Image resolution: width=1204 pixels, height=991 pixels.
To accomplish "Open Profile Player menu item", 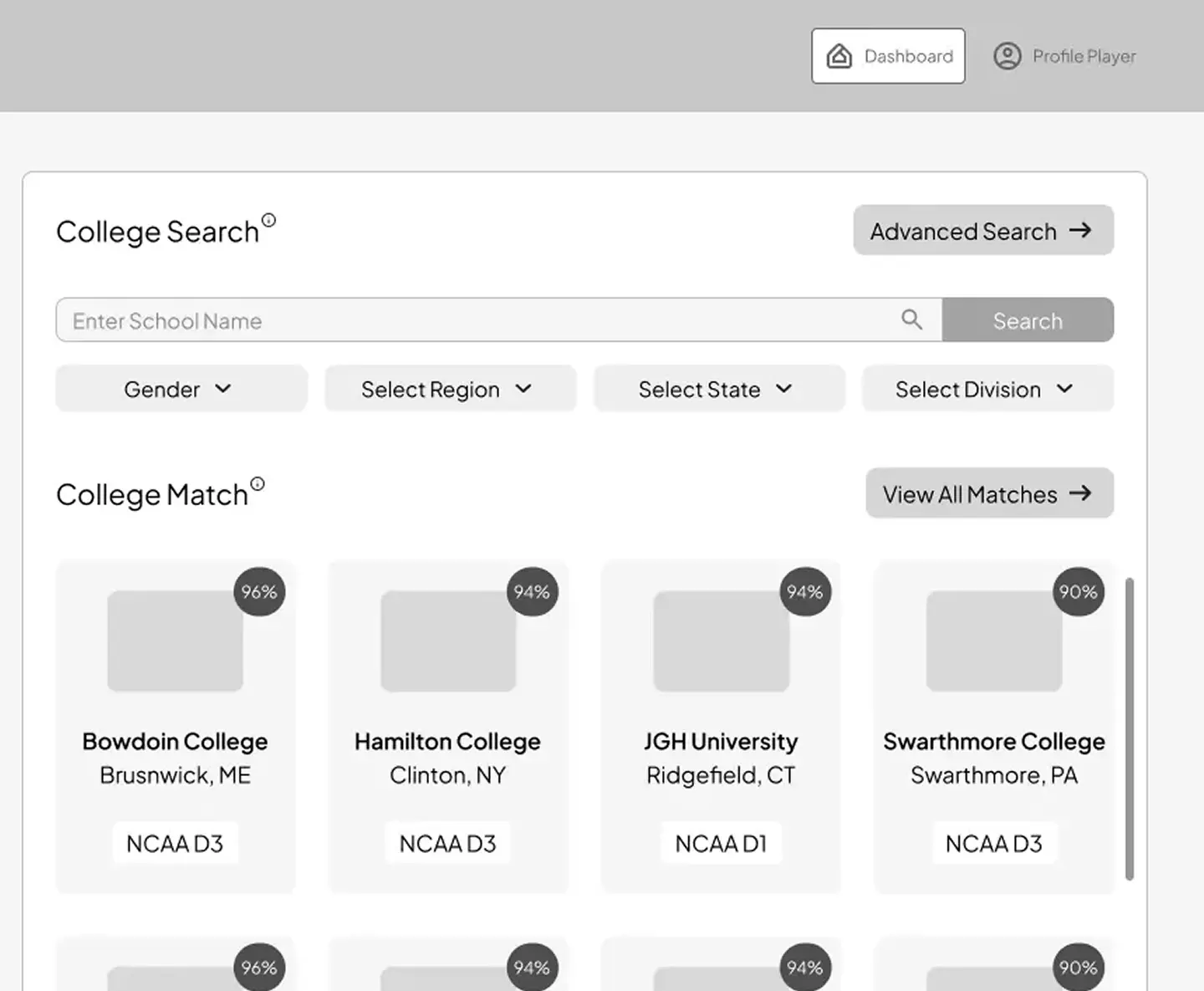I will (x=1064, y=56).
